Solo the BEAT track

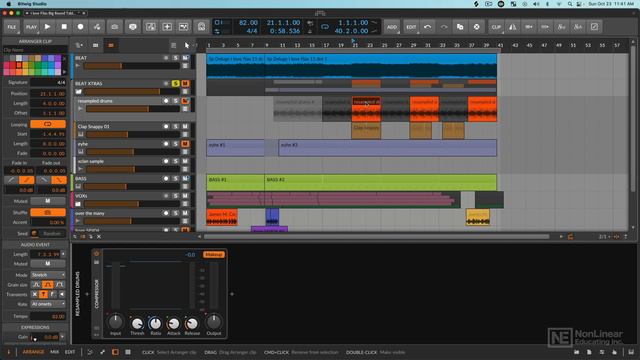click(176, 58)
